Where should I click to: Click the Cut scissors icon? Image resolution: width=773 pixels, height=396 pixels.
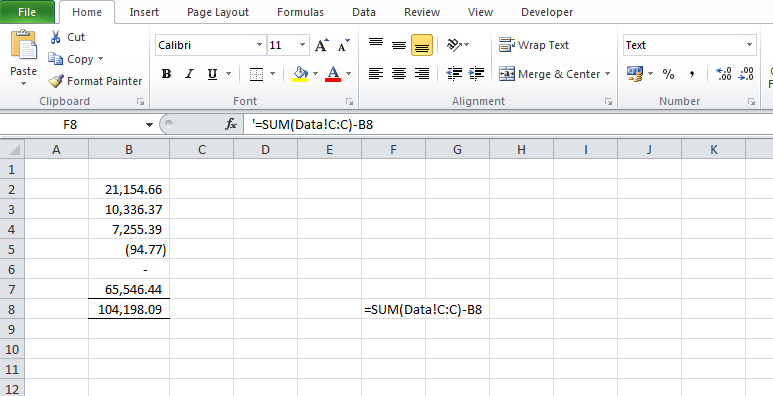click(x=56, y=37)
